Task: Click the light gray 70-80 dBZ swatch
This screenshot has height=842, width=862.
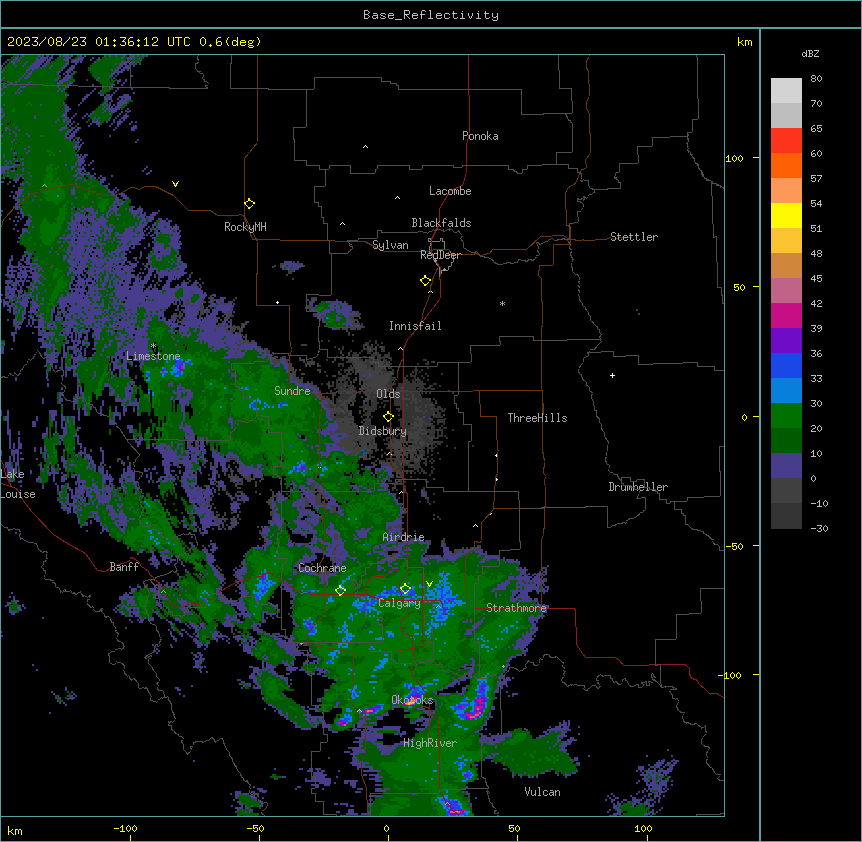Action: [786, 91]
